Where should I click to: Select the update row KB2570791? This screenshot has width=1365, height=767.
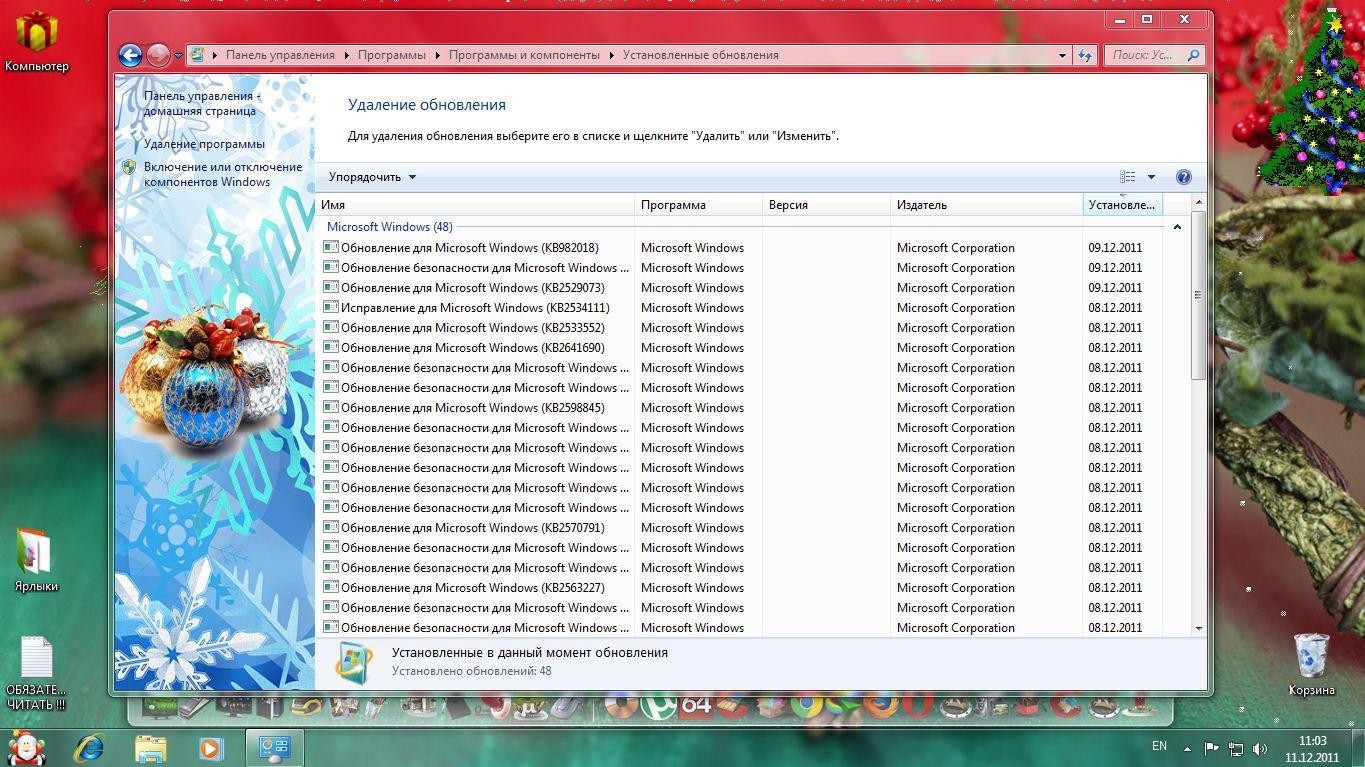coord(742,527)
